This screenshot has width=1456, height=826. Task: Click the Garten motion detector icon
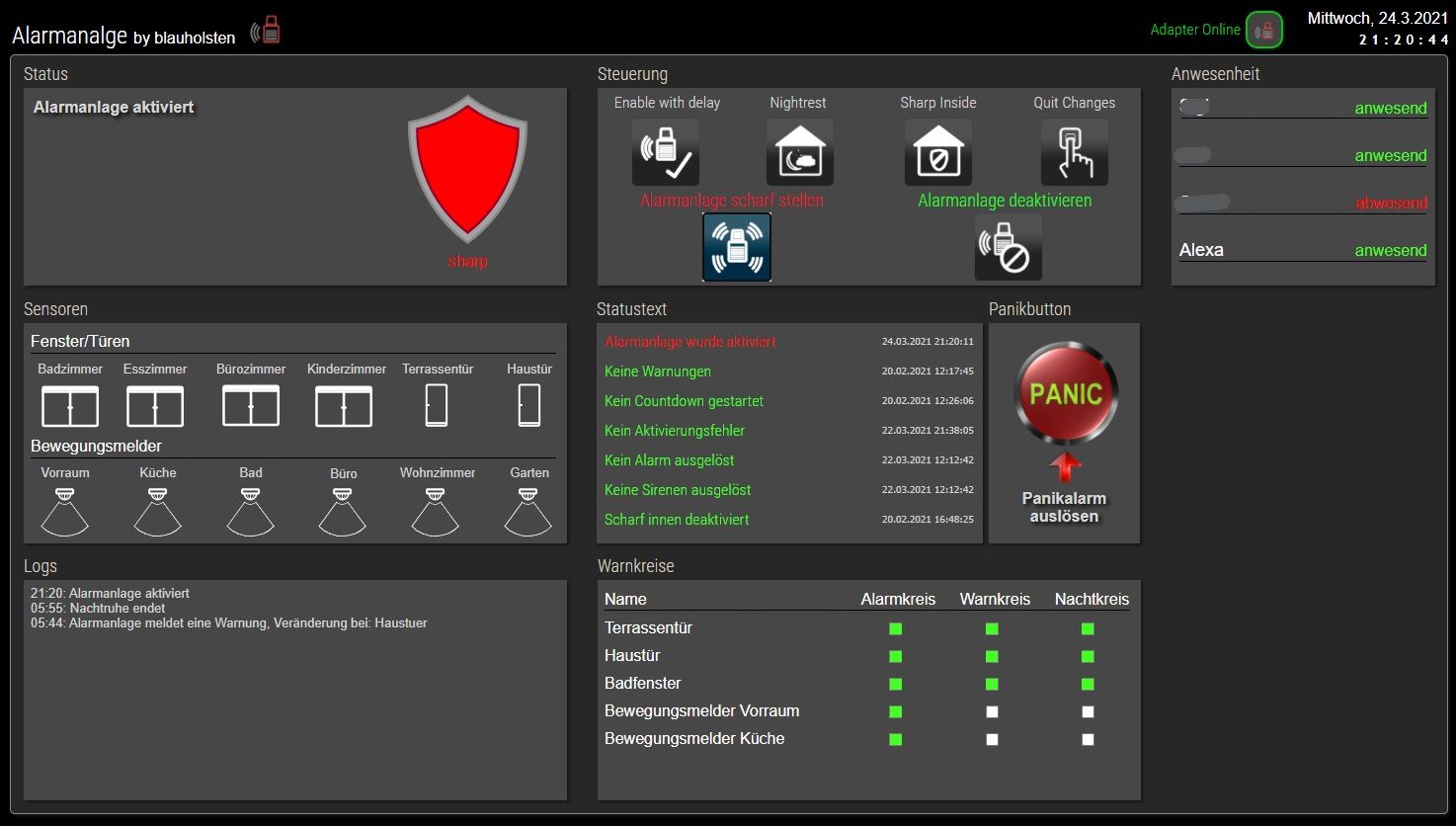pos(528,512)
